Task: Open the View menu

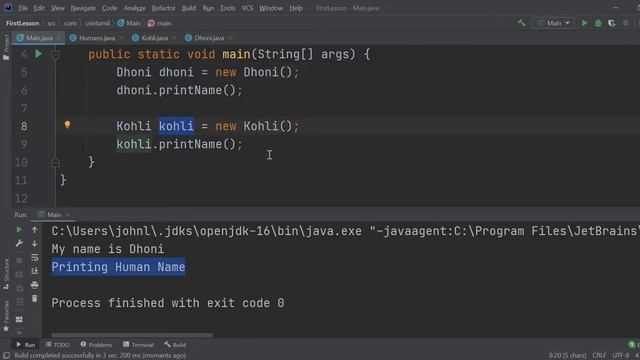Action: [x=58, y=8]
